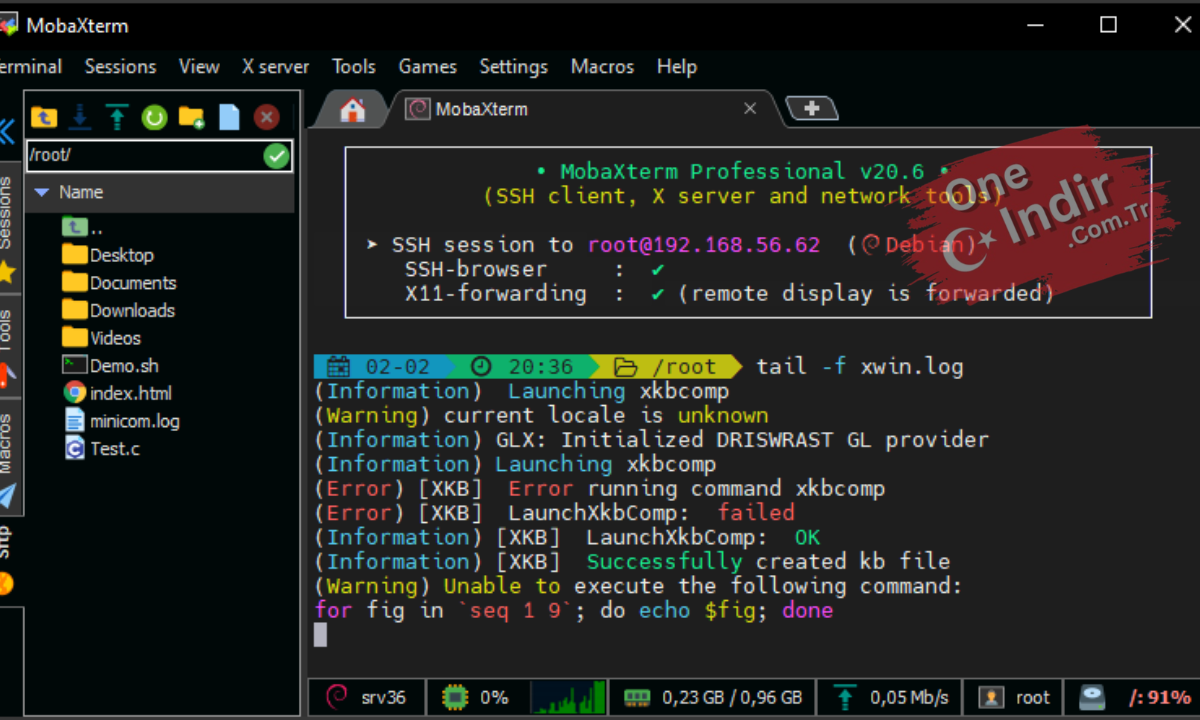The height and width of the screenshot is (720, 1200).
Task: Click the red delete icon
Action: pyautogui.click(x=266, y=118)
